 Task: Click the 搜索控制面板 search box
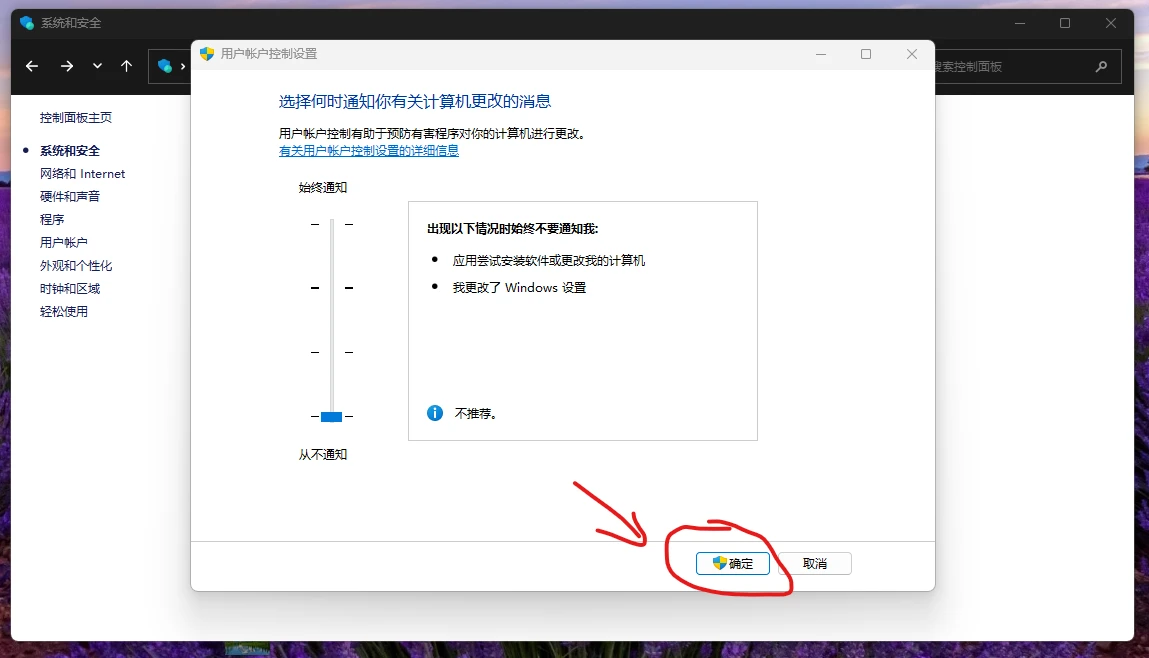point(1010,65)
